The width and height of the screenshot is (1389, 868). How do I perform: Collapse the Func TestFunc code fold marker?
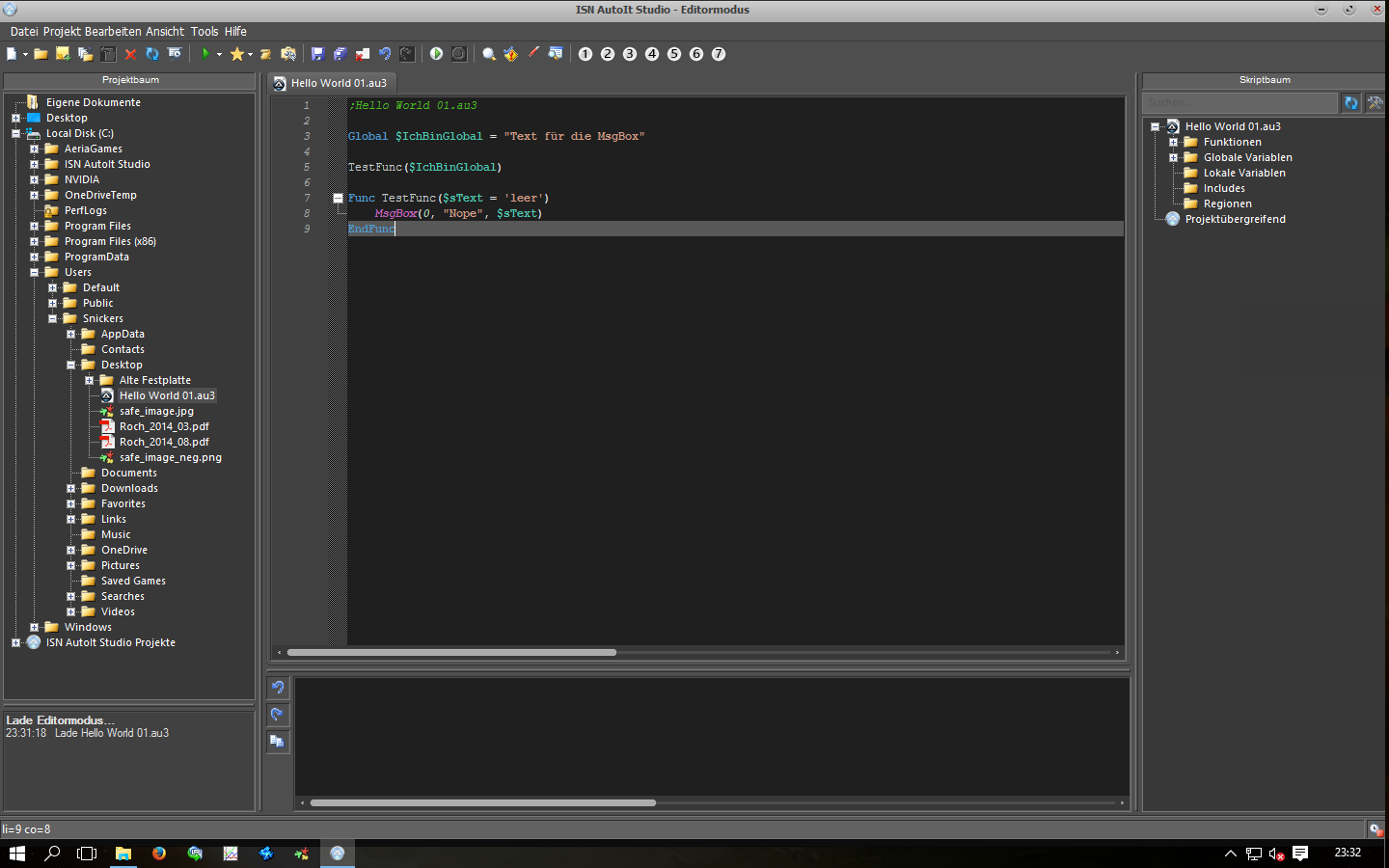(x=338, y=198)
